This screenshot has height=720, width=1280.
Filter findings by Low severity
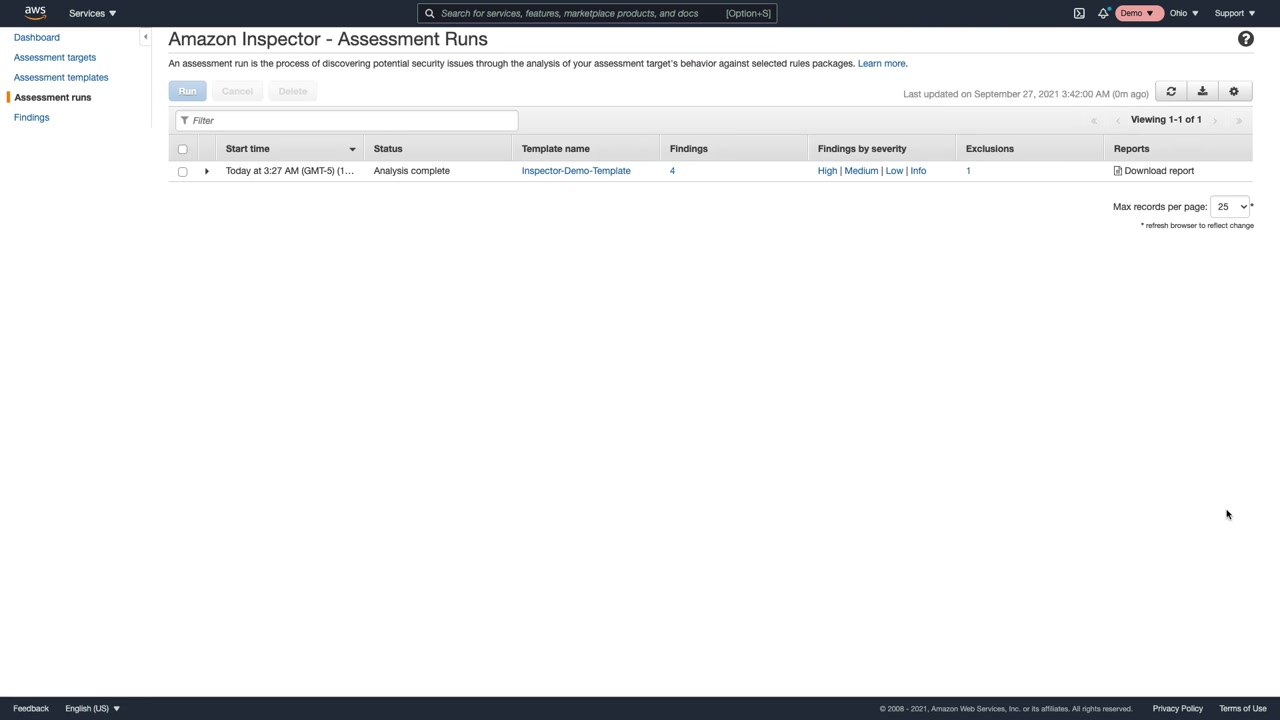tap(894, 171)
